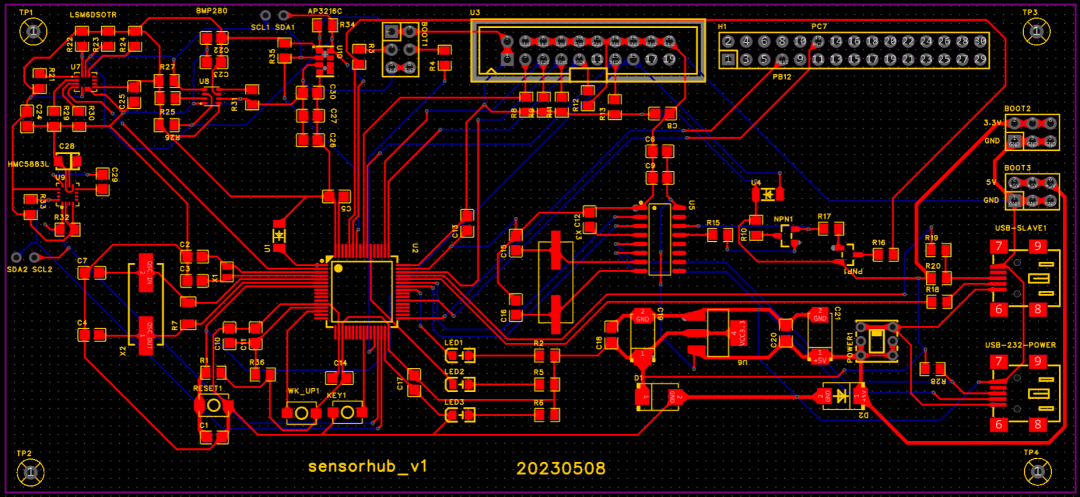Screen dimensions: 1080x497
Task: Click the BOOT1 header label
Action: click(x=424, y=36)
